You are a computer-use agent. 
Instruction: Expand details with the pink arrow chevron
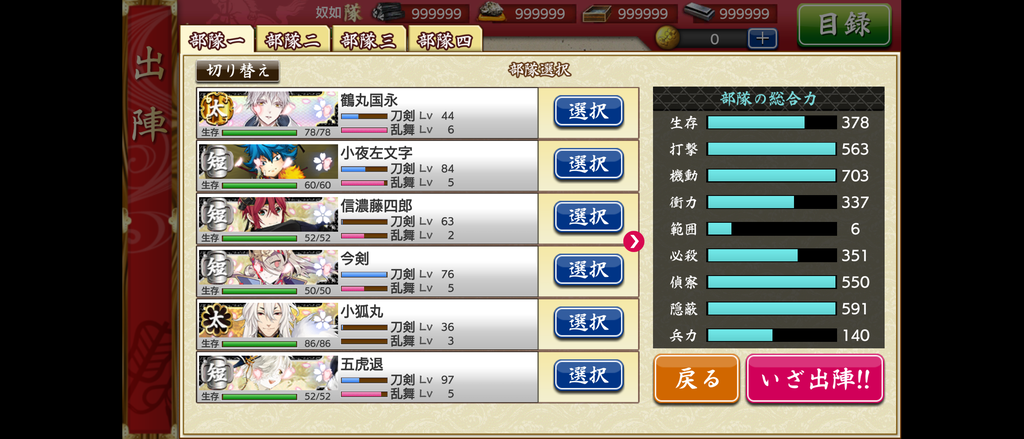coord(633,241)
